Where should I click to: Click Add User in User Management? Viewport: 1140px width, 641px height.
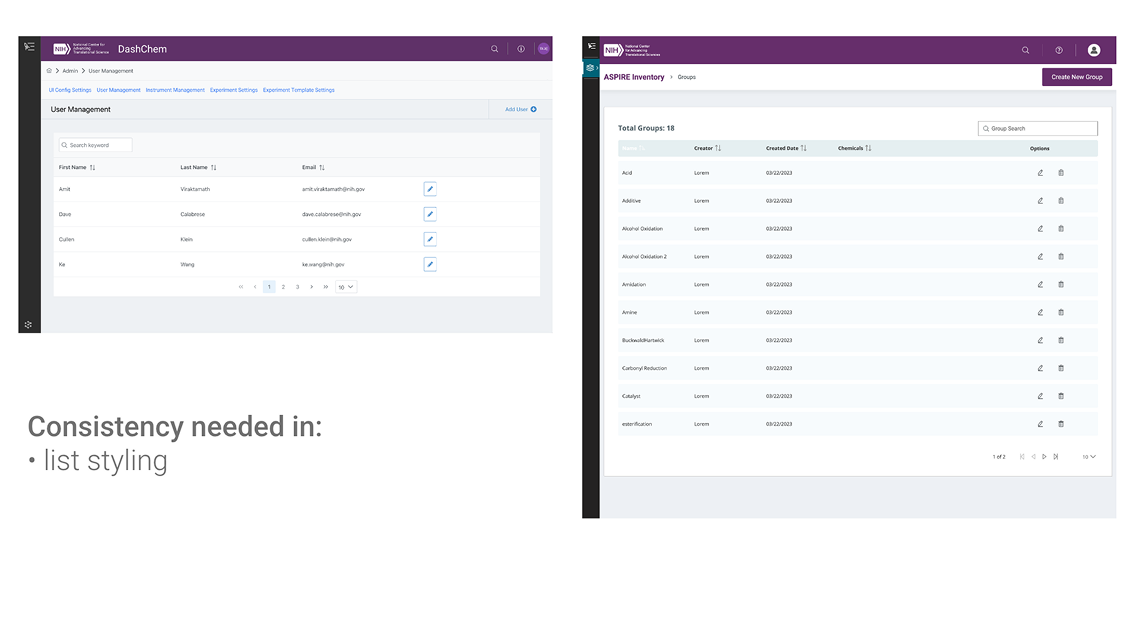[x=519, y=109]
